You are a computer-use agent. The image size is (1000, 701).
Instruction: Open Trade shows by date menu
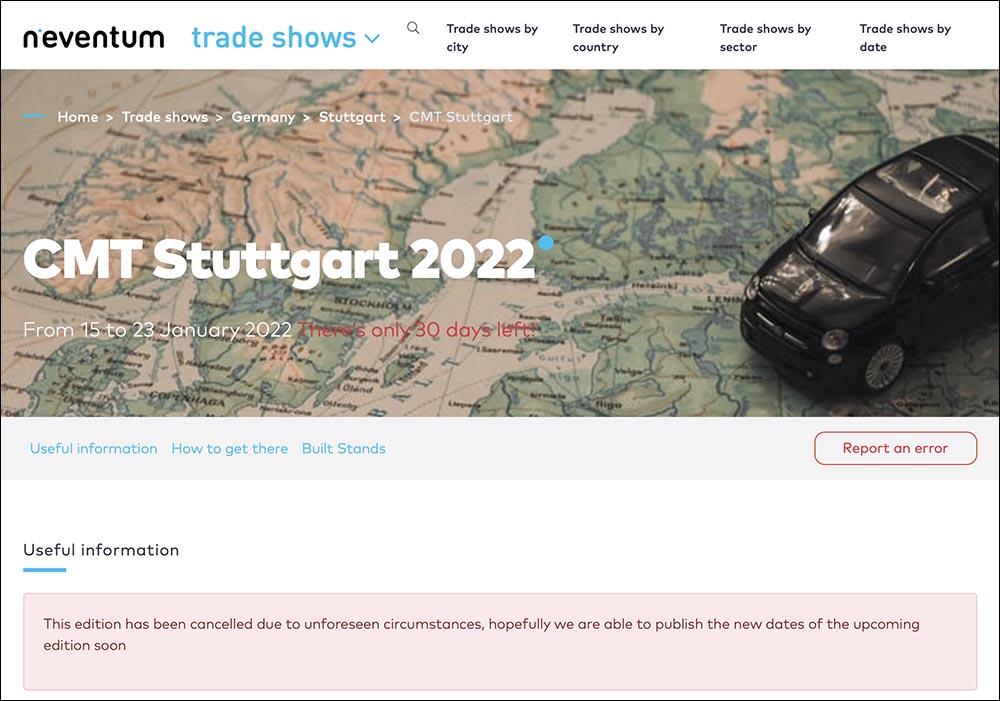(x=905, y=38)
